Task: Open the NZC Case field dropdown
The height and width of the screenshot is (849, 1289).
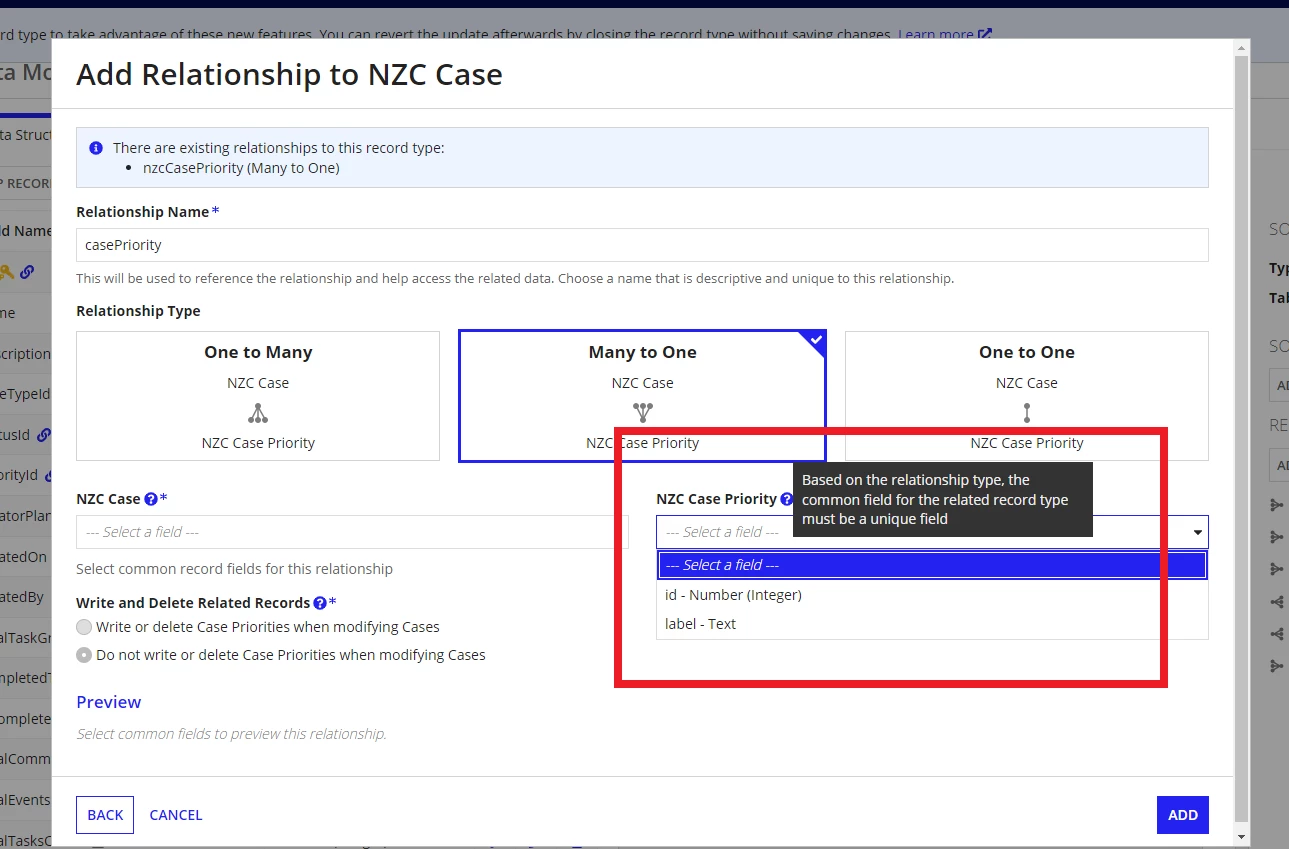Action: [x=352, y=532]
